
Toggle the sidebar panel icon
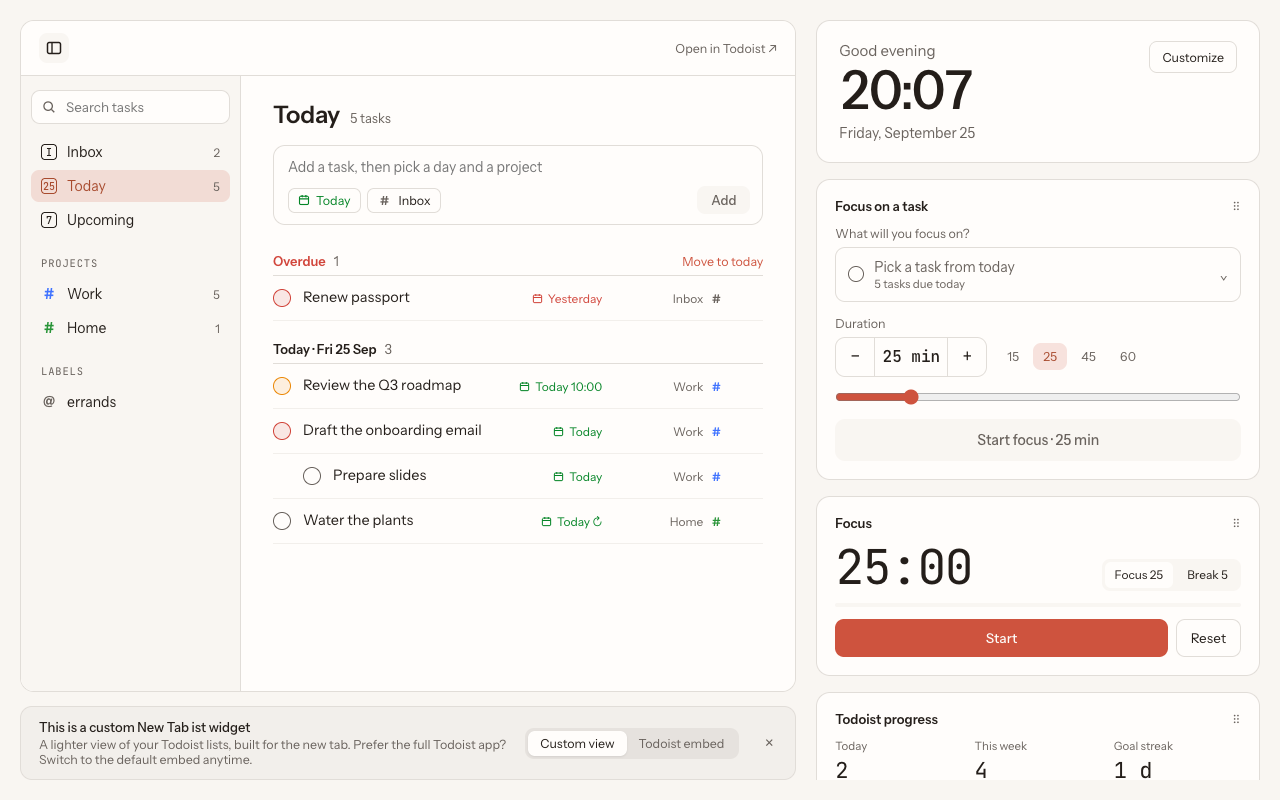pyautogui.click(x=54, y=48)
